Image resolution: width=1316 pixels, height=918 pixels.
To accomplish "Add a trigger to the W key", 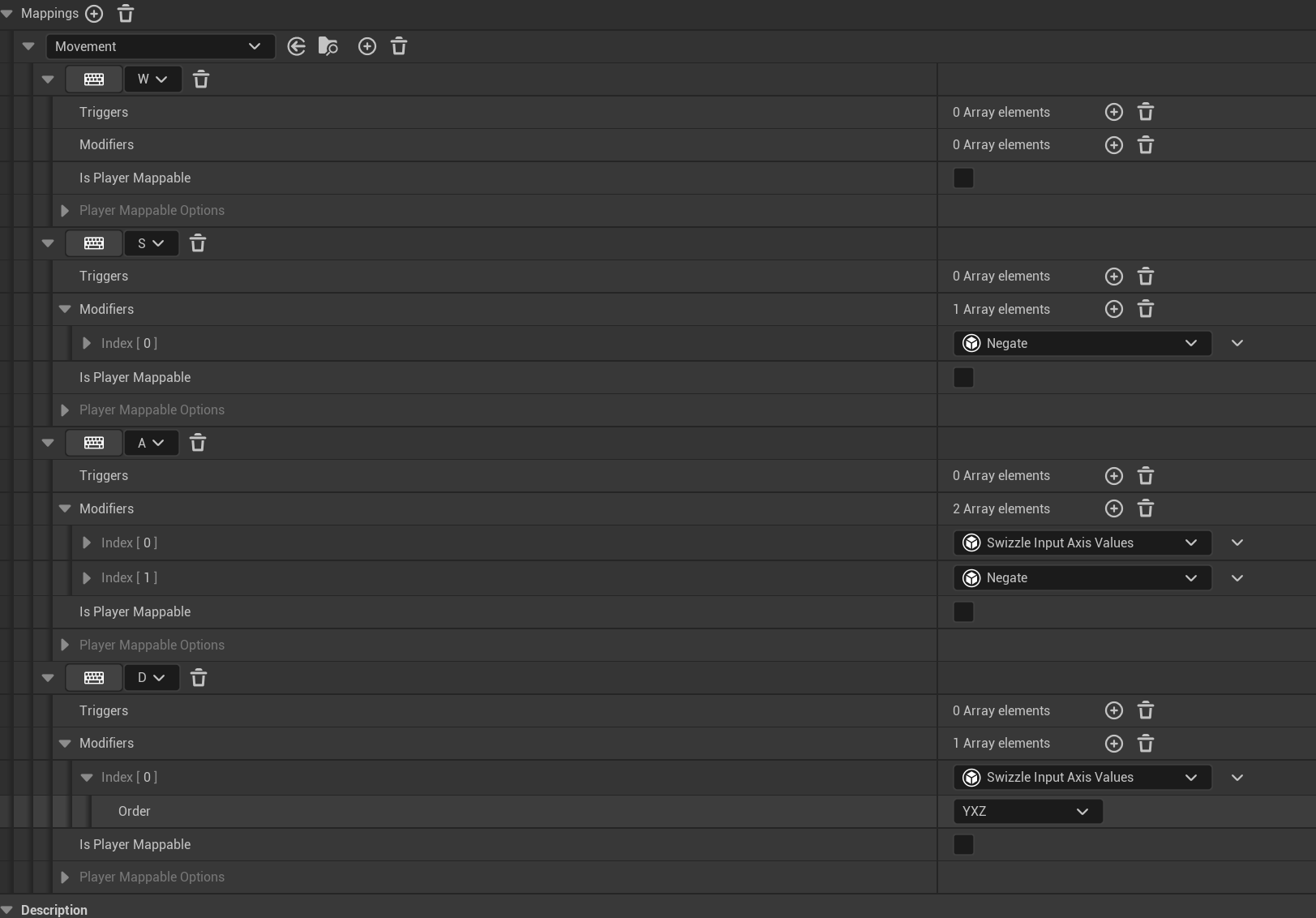I will (1114, 112).
